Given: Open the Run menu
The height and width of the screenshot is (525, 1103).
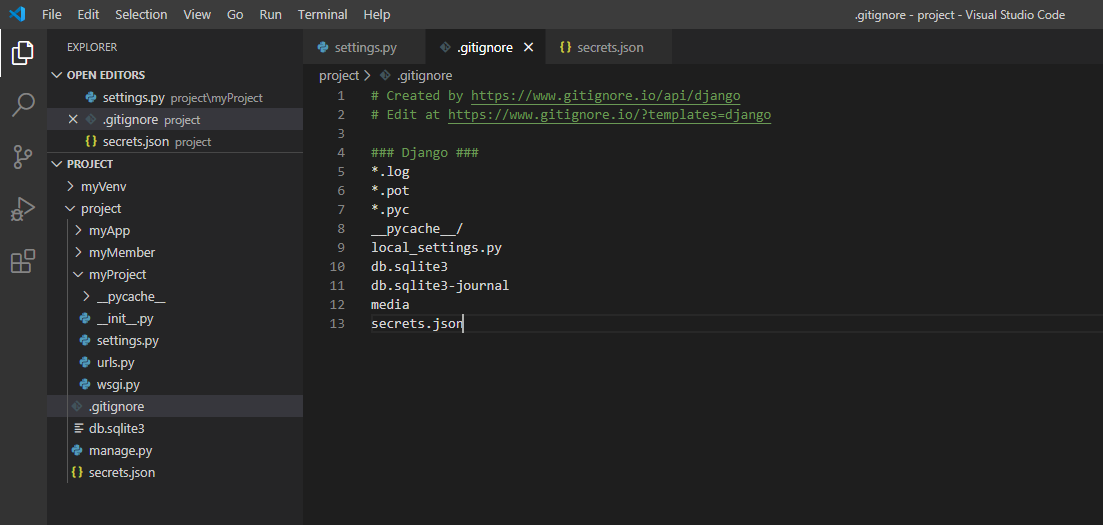Looking at the screenshot, I should coord(270,14).
